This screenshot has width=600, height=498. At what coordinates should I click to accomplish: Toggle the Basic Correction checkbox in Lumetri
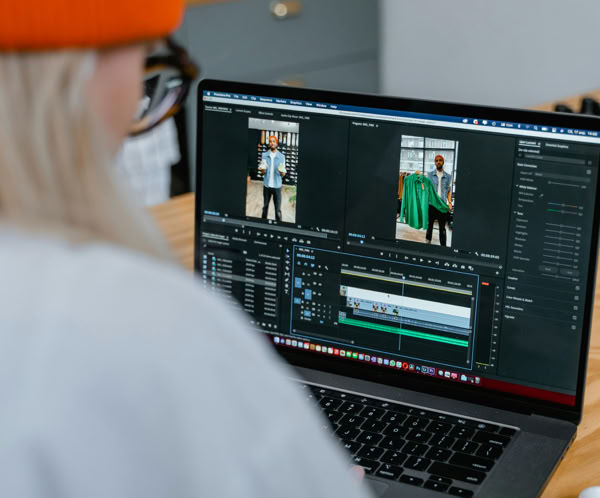tap(589, 172)
